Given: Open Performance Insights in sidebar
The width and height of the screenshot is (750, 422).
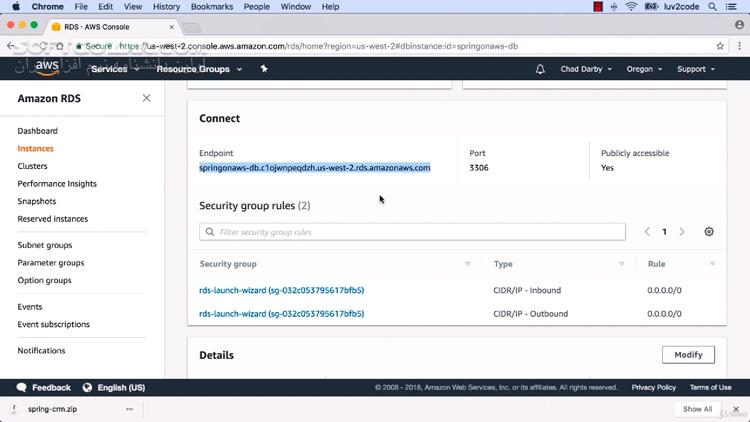Looking at the screenshot, I should 57,184.
